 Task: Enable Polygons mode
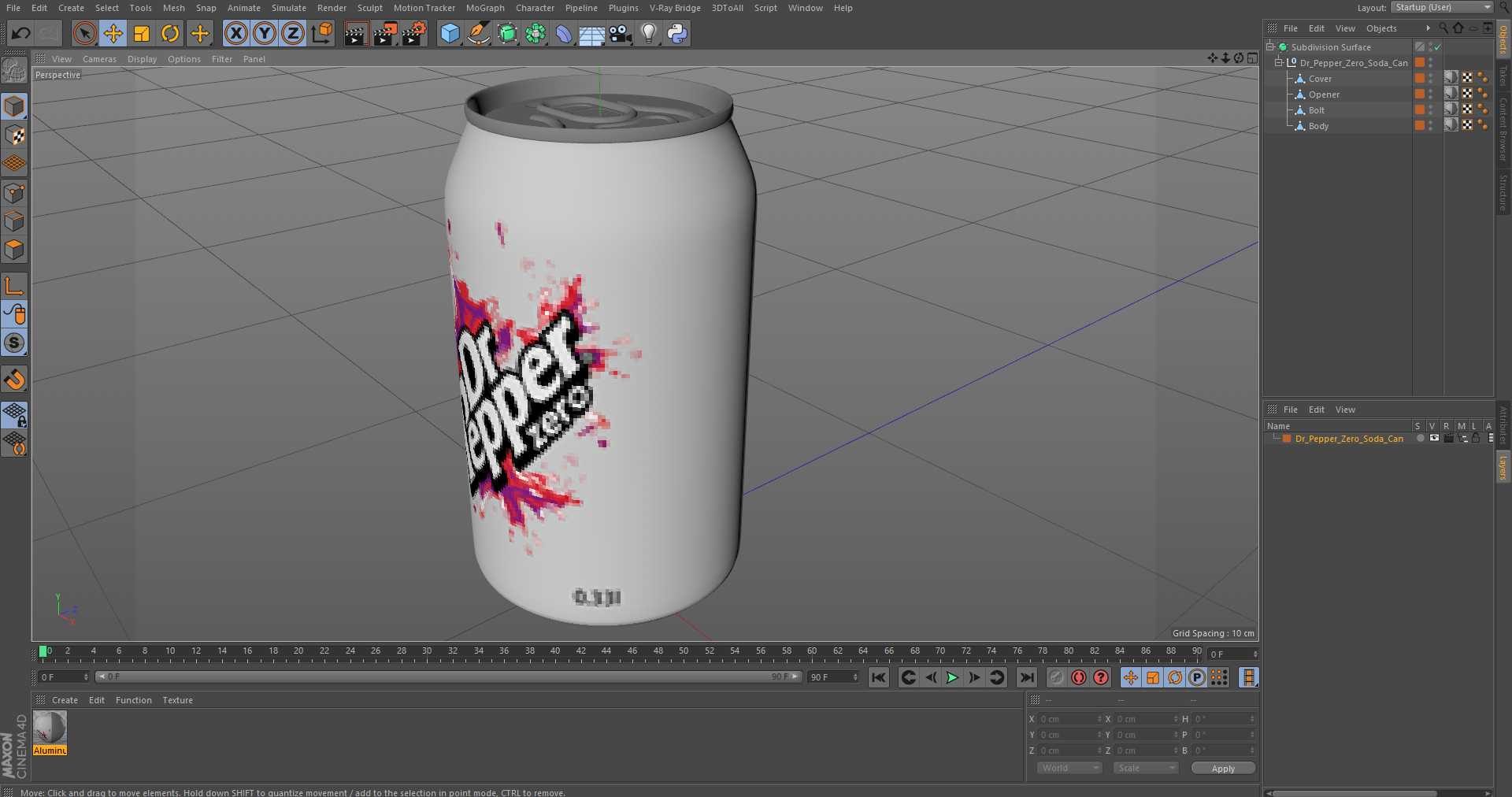[14, 250]
